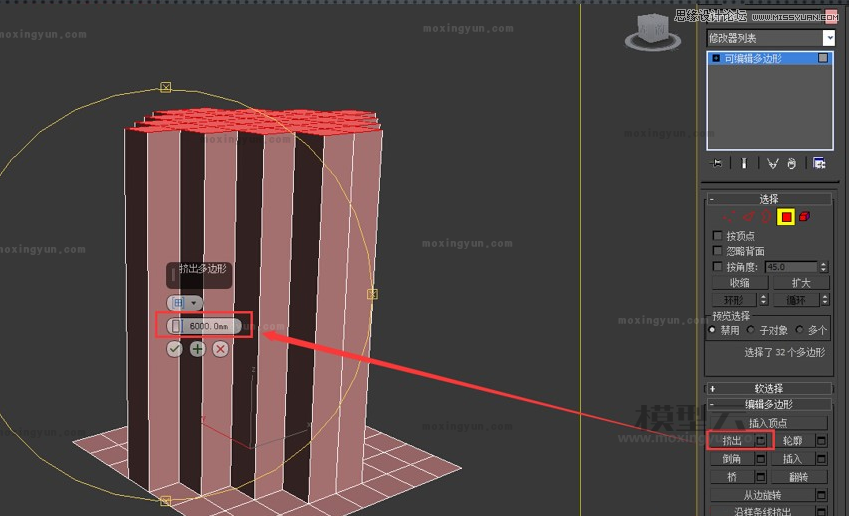Open 修改器列表 dropdown
The width and height of the screenshot is (849, 516).
(770, 38)
